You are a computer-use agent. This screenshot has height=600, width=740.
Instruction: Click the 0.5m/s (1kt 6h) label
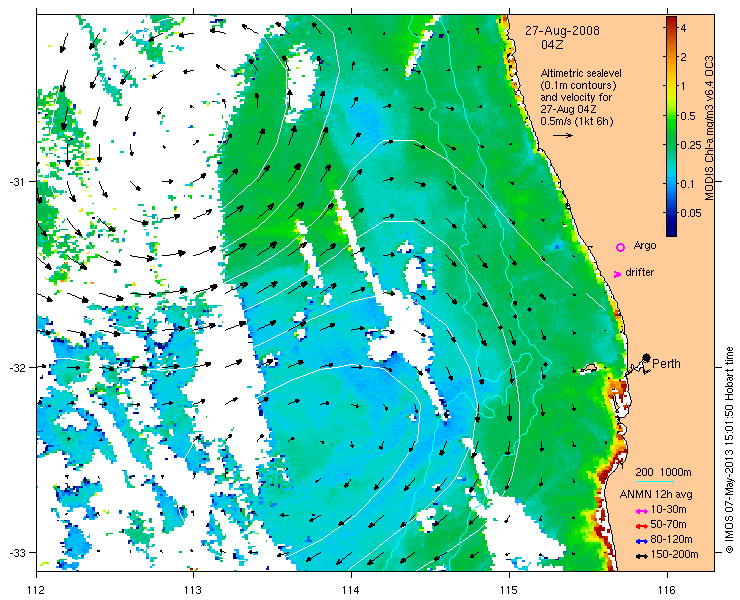click(x=577, y=121)
